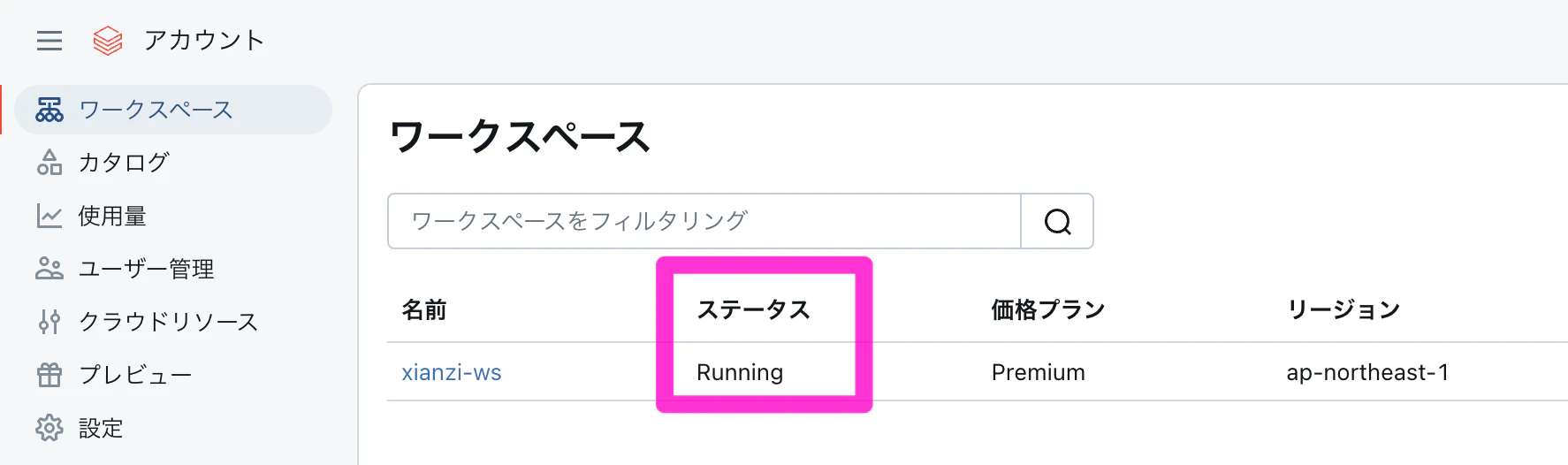Click the ステータス column header
This screenshot has width=1568, height=465.
pyautogui.click(x=754, y=309)
